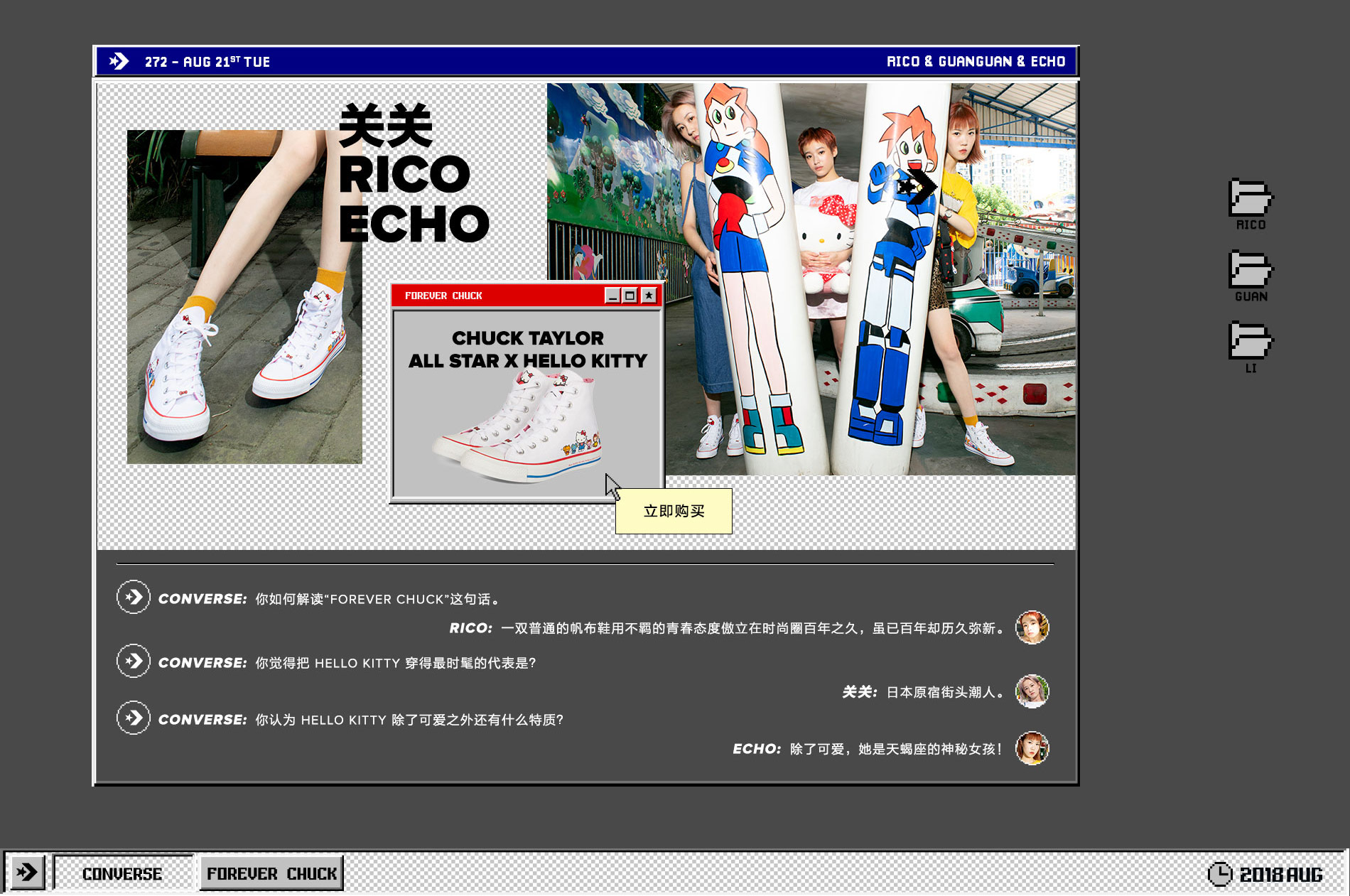Click the photo of legs wearing white sneakers

(x=244, y=297)
